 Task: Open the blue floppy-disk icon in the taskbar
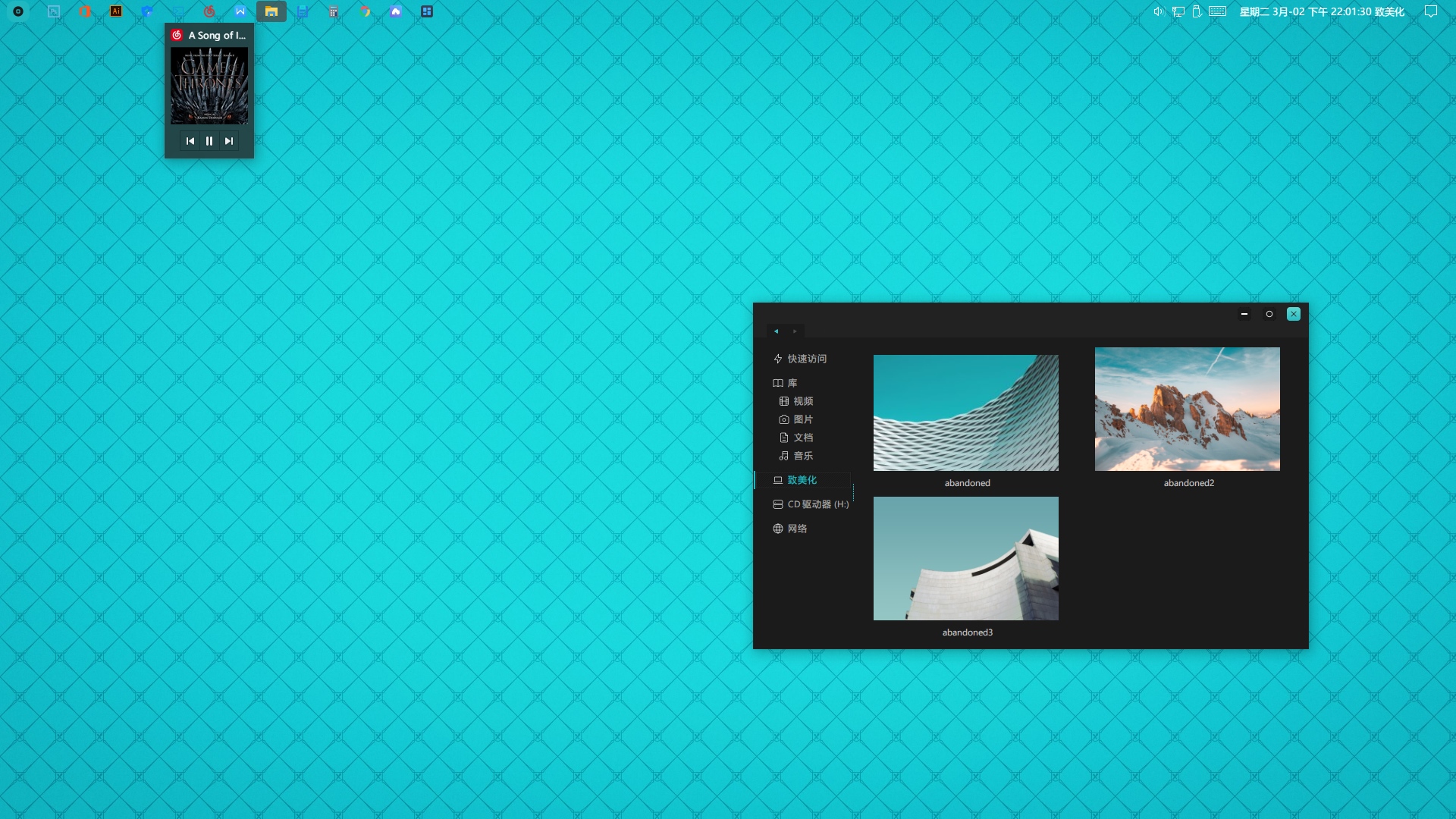tap(303, 11)
